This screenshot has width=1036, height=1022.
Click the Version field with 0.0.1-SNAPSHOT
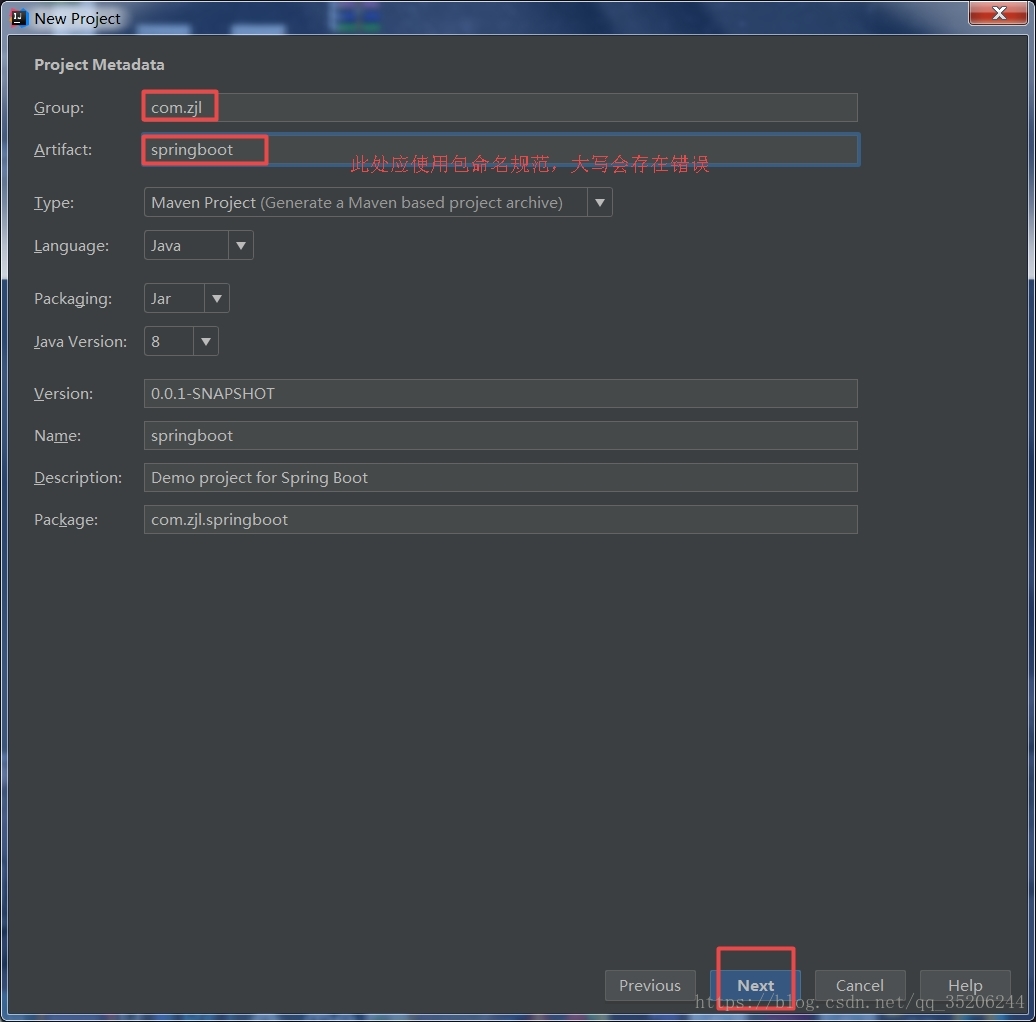pyautogui.click(x=500, y=394)
